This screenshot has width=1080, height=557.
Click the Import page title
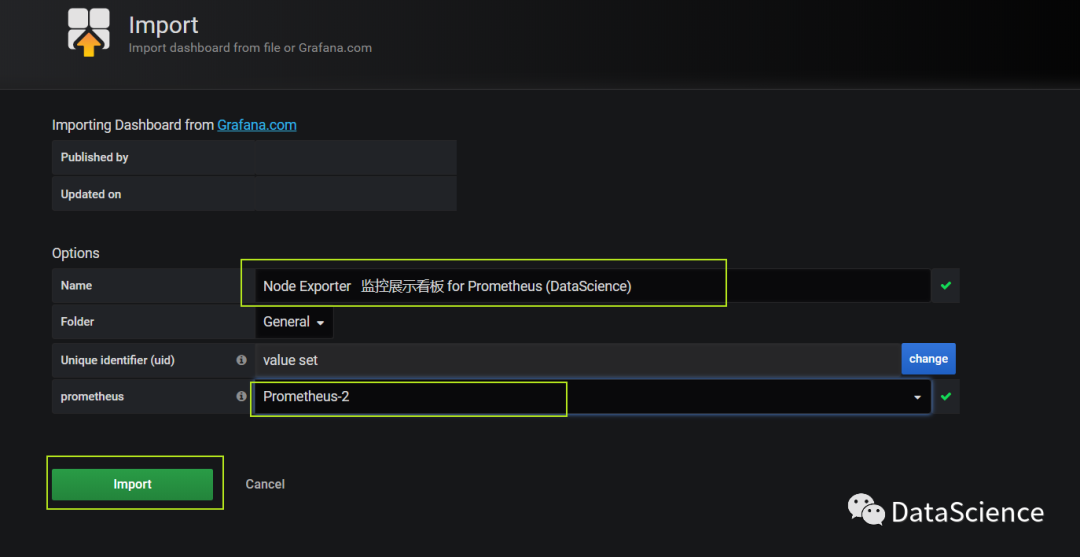tap(164, 25)
